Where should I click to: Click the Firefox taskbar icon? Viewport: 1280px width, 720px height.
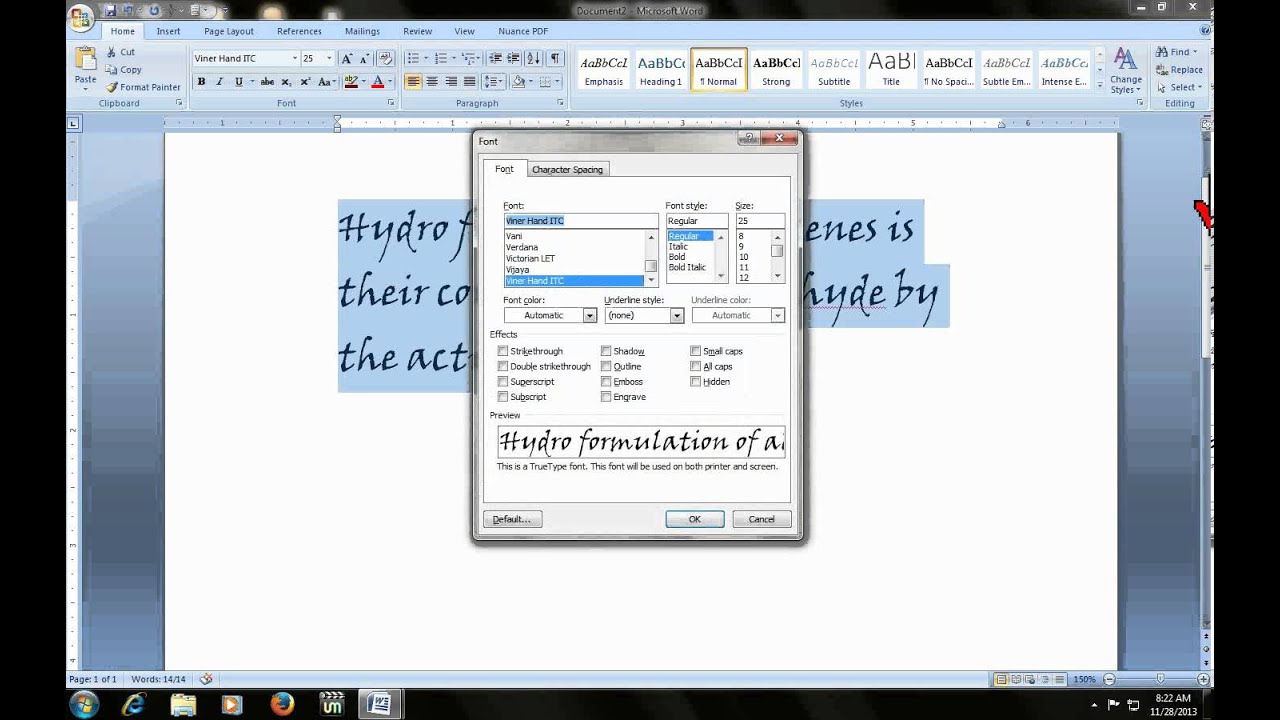click(x=282, y=704)
